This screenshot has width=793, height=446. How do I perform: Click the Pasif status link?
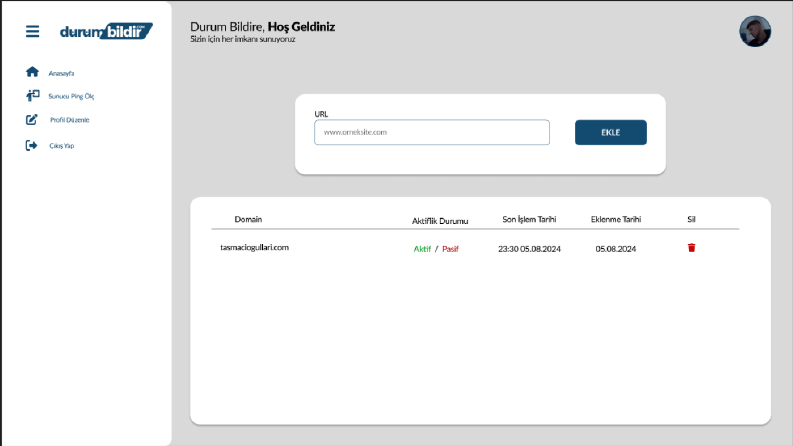click(450, 249)
